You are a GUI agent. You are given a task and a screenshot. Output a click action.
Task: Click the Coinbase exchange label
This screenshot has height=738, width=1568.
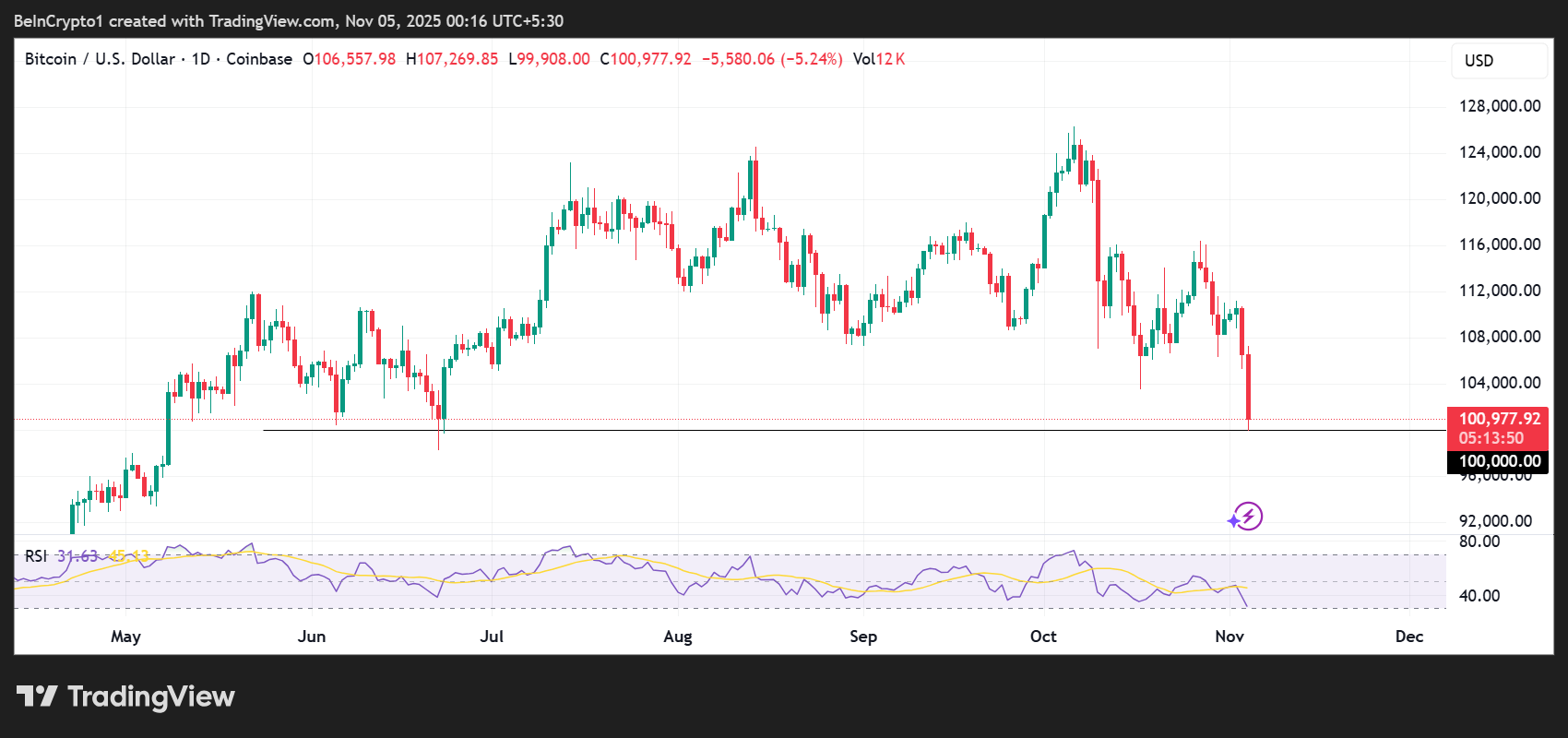point(259,59)
